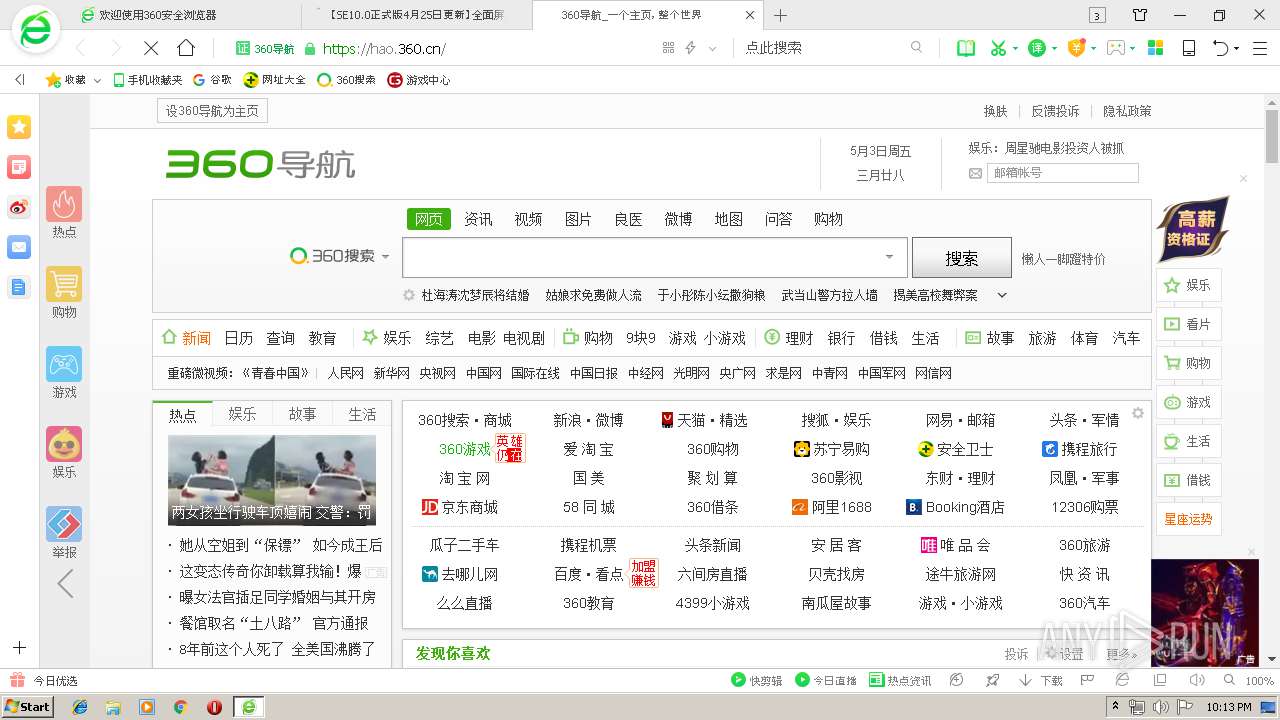Expand more hot search terms chevron
This screenshot has width=1280, height=720.
click(x=1002, y=295)
